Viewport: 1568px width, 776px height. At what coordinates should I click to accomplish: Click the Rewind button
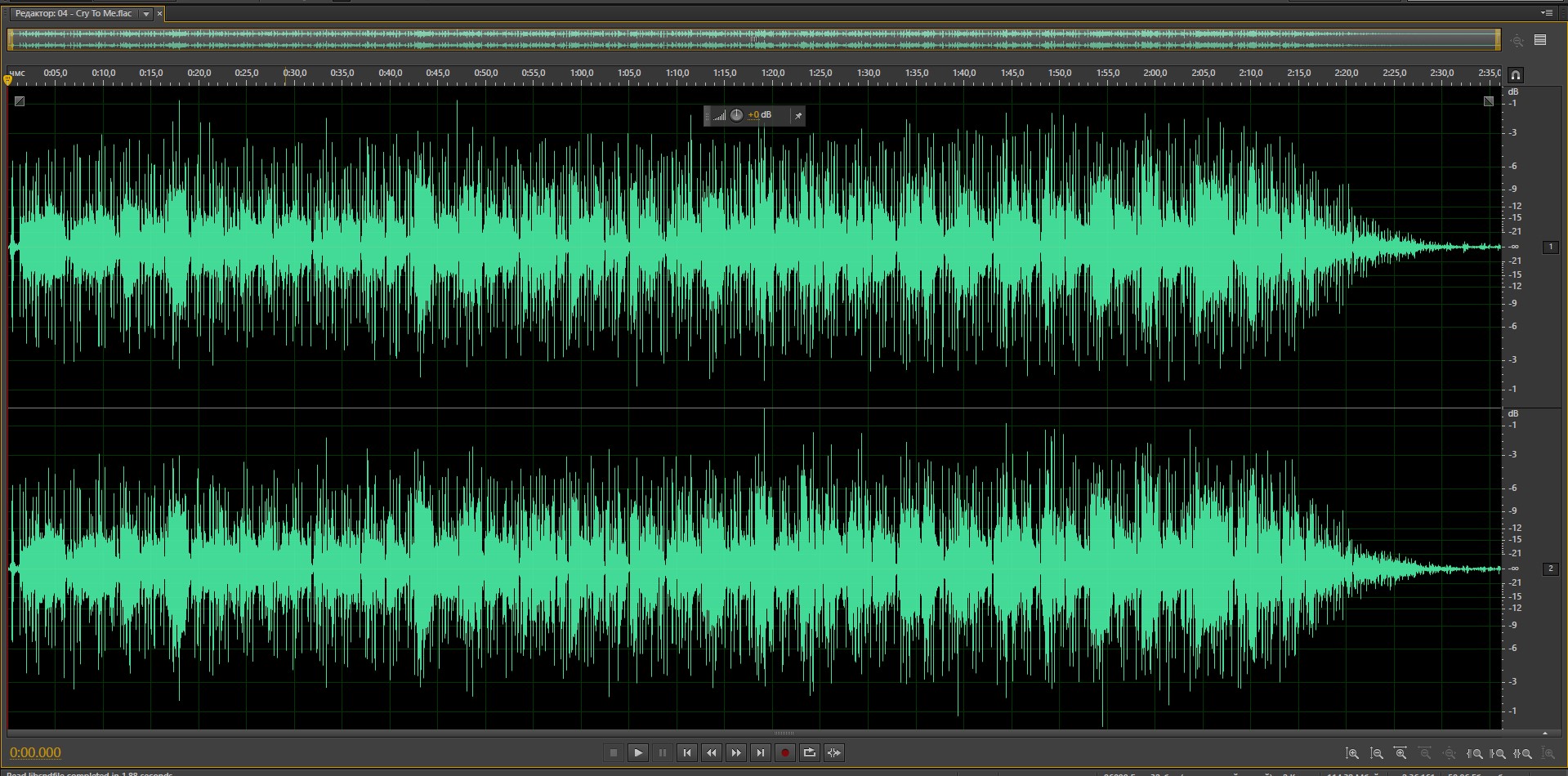[x=712, y=752]
